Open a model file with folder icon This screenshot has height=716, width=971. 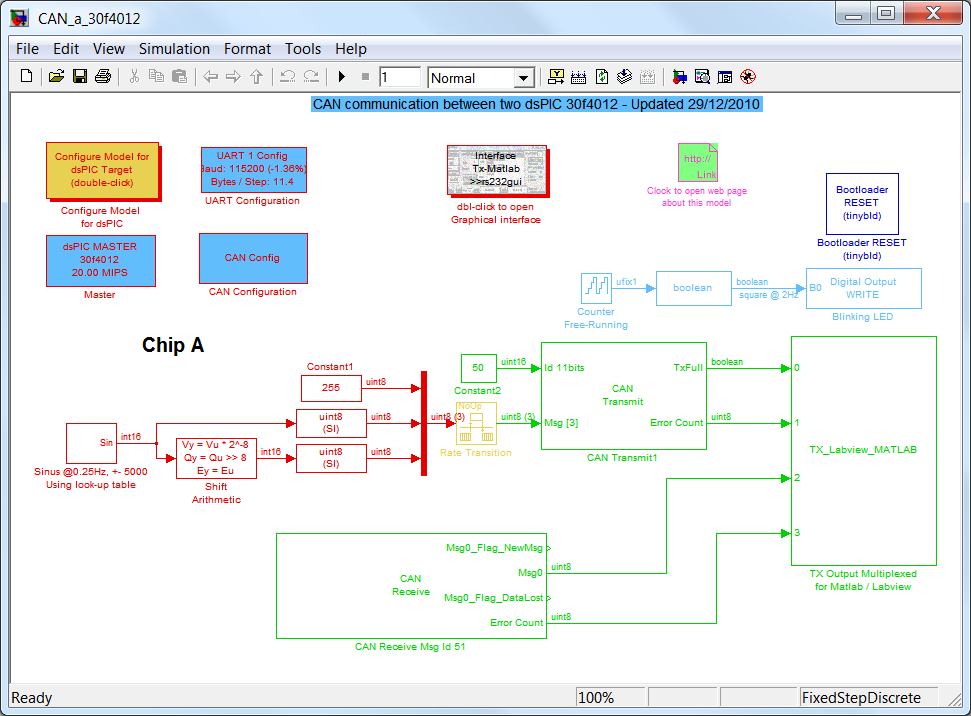click(56, 77)
